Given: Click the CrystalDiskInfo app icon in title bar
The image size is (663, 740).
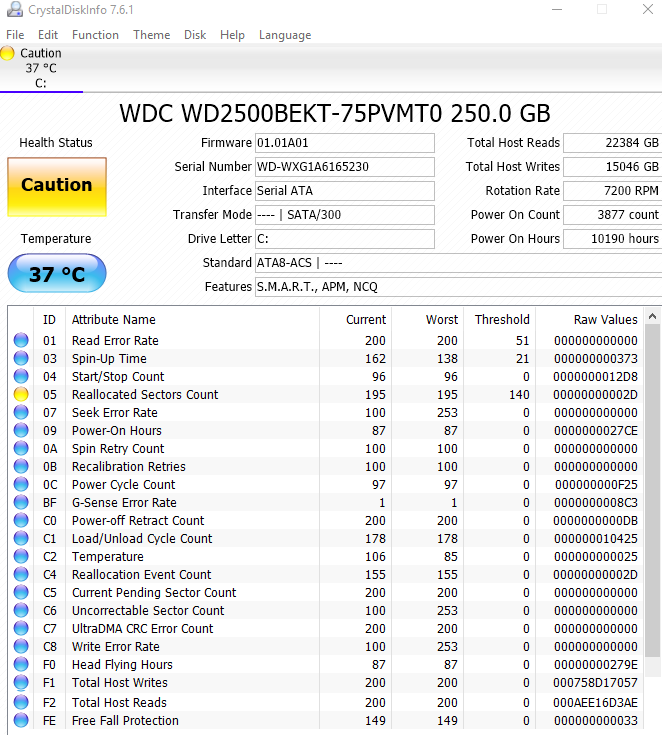Looking at the screenshot, I should tap(14, 9).
